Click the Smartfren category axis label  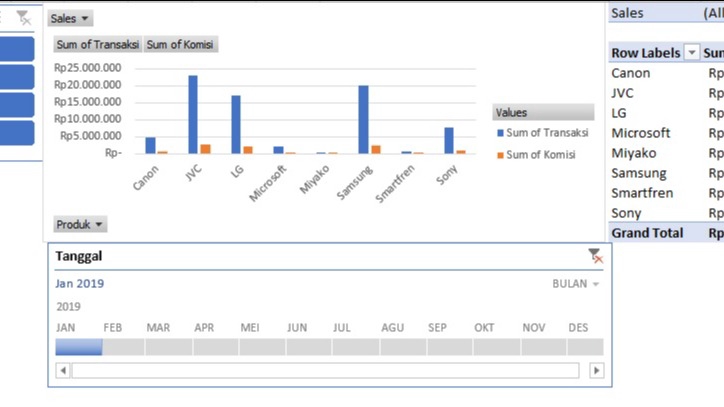395,184
